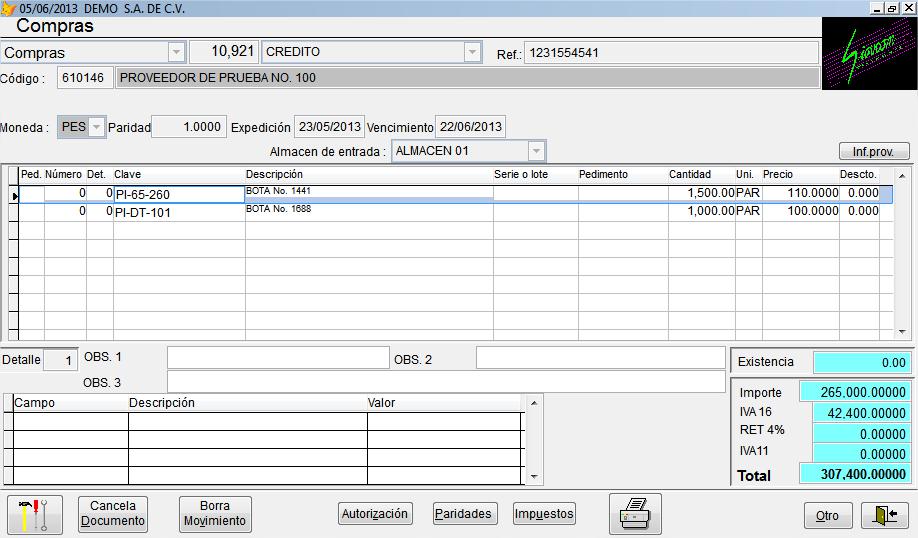Click the Impuestos button
The width and height of the screenshot is (918, 538).
click(544, 514)
